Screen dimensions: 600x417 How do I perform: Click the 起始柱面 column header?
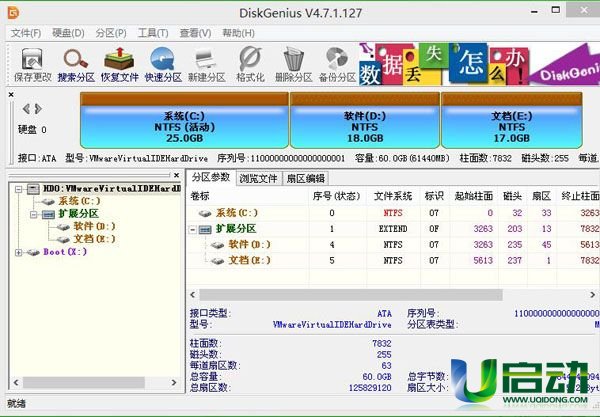click(474, 196)
